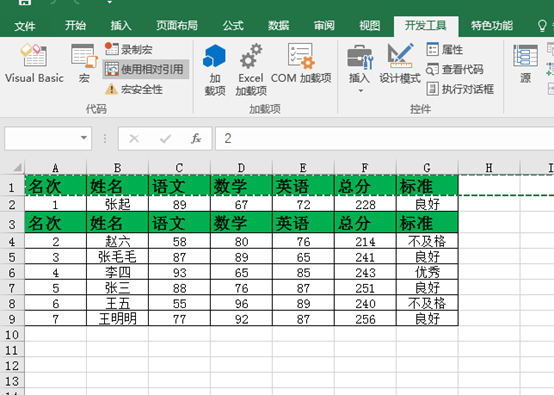Open the 宏 macros dialog
554x395 pixels.
[84, 64]
